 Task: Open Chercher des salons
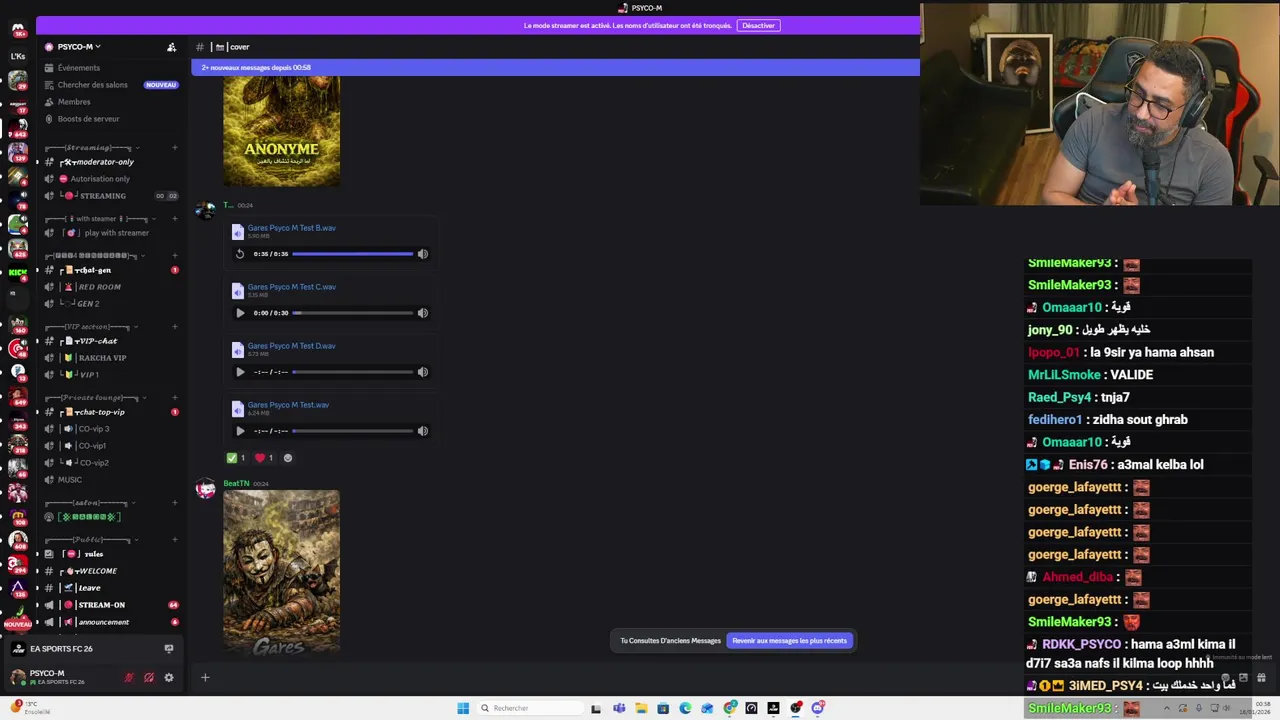tap(92, 85)
